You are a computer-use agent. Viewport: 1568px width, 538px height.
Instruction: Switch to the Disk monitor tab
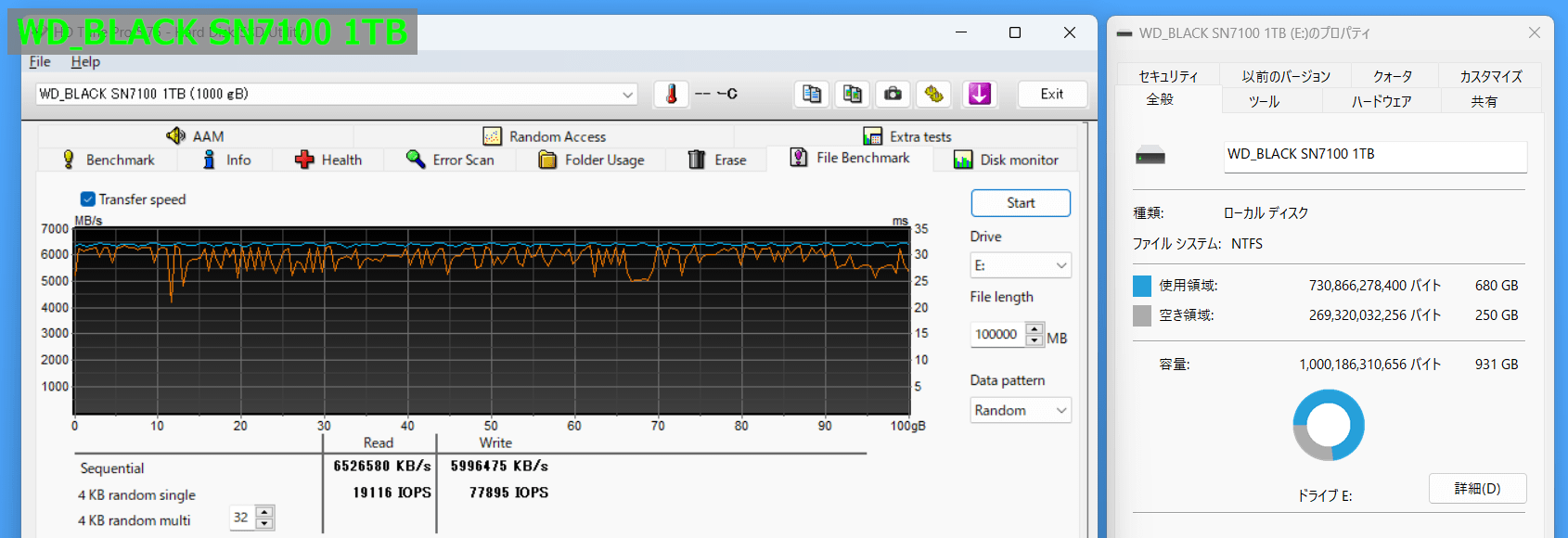coord(1007,160)
